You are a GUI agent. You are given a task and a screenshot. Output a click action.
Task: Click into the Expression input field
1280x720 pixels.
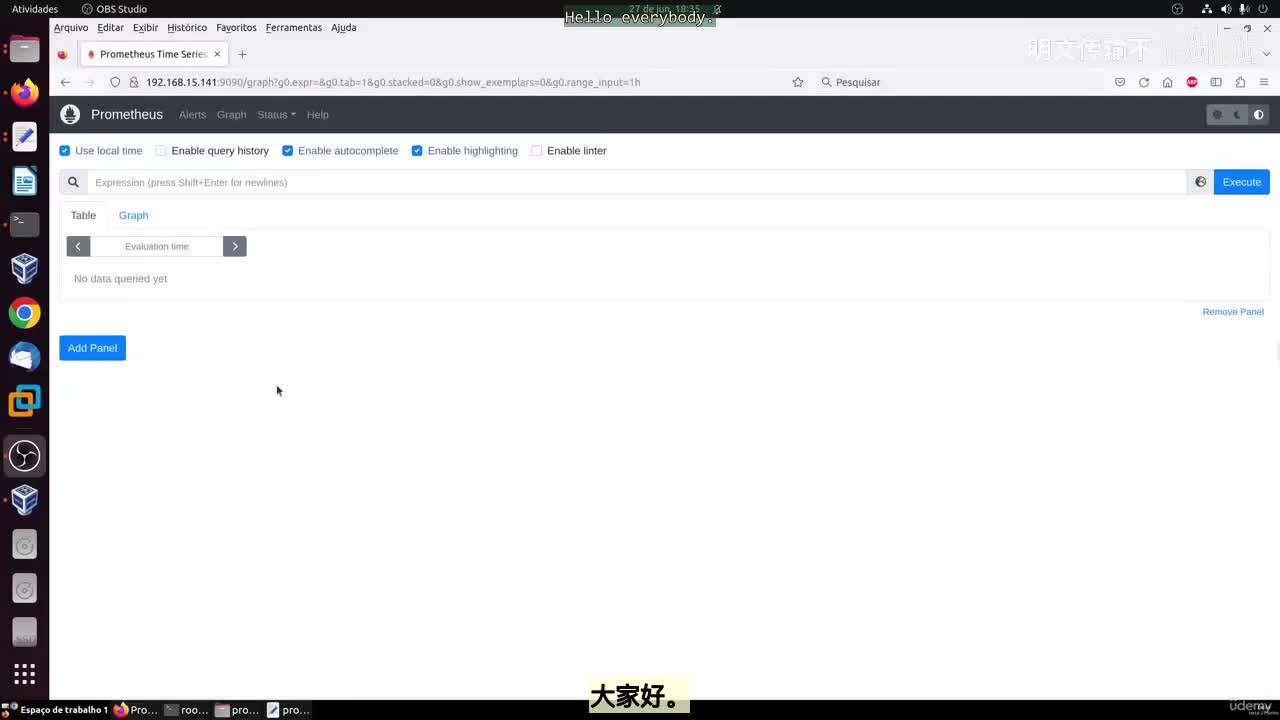[636, 182]
